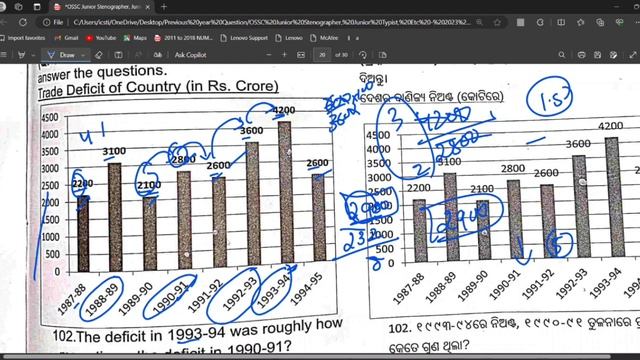Screen dimensions: 640x360
Task: Click the file address URL bar
Action: tap(271, 22)
